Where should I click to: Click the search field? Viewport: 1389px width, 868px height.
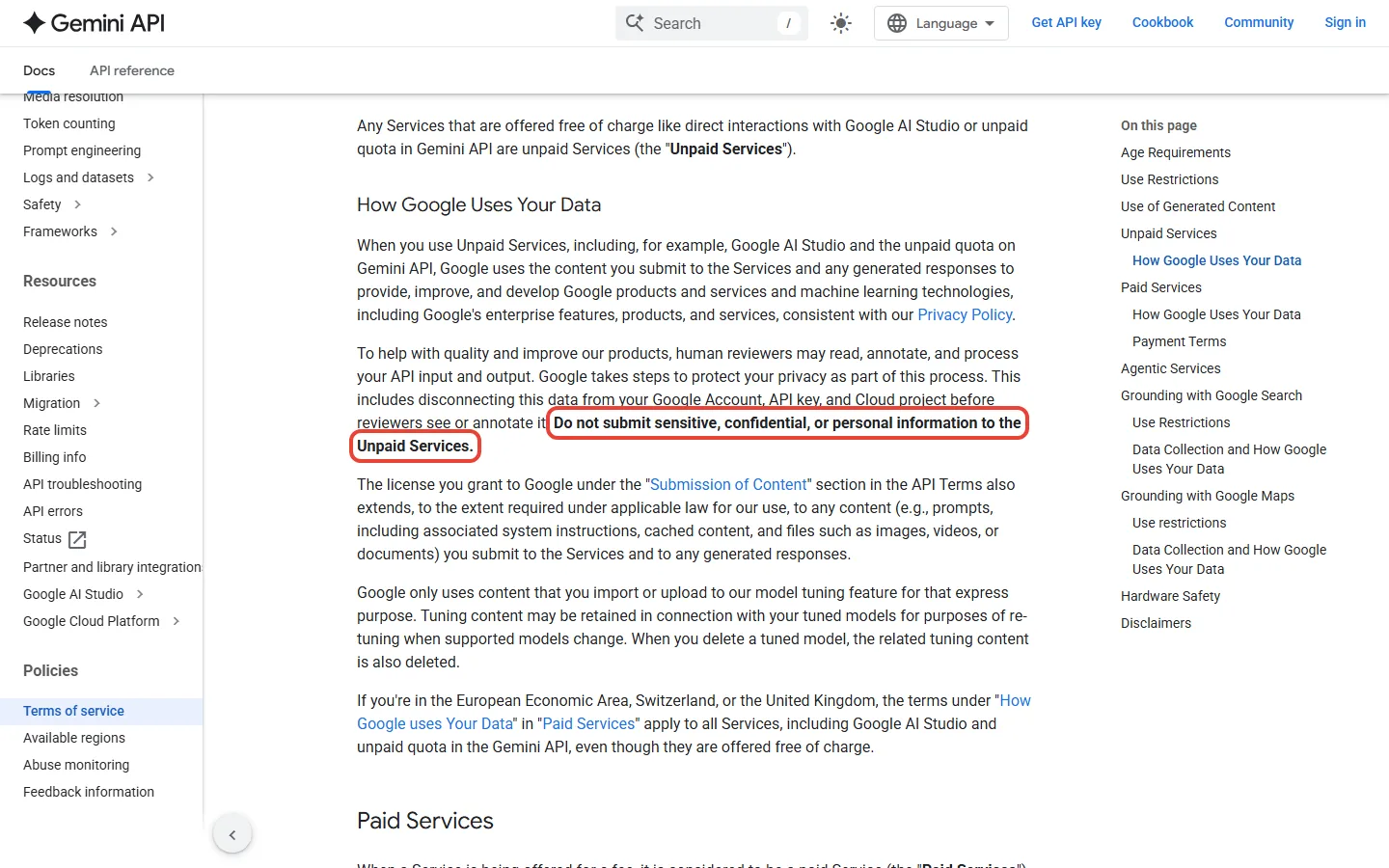(x=711, y=23)
